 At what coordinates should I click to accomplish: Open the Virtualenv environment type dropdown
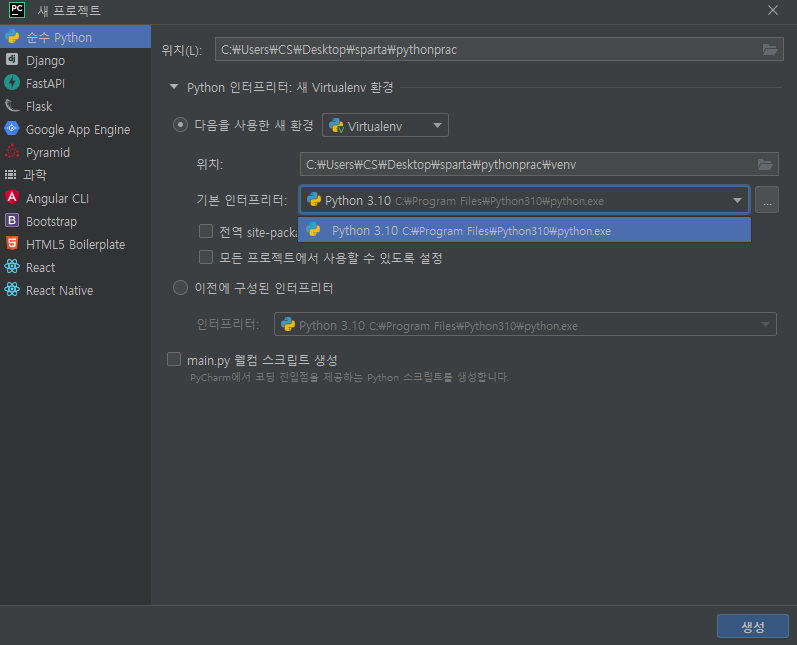tap(385, 125)
